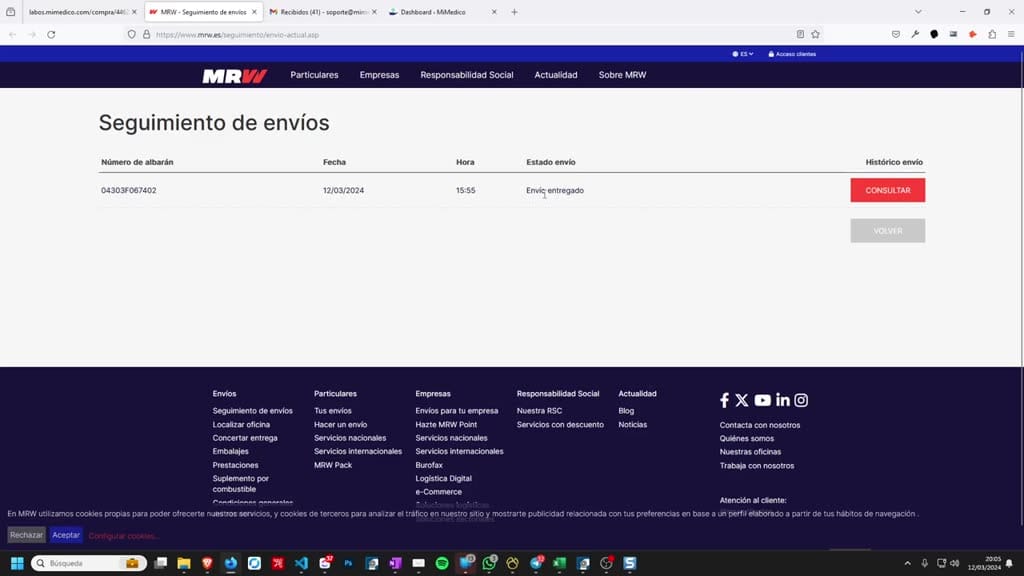Select the status text Envío entregado
1024x576 pixels.
pyautogui.click(x=555, y=191)
